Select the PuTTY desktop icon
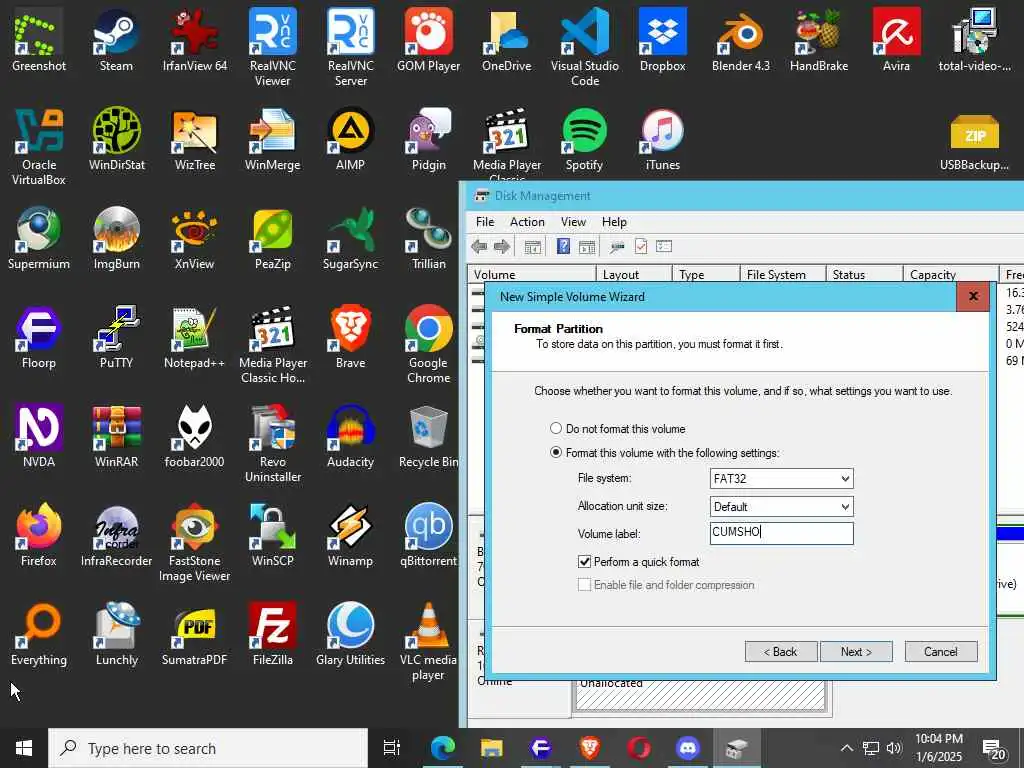This screenshot has height=768, width=1024. tap(116, 338)
